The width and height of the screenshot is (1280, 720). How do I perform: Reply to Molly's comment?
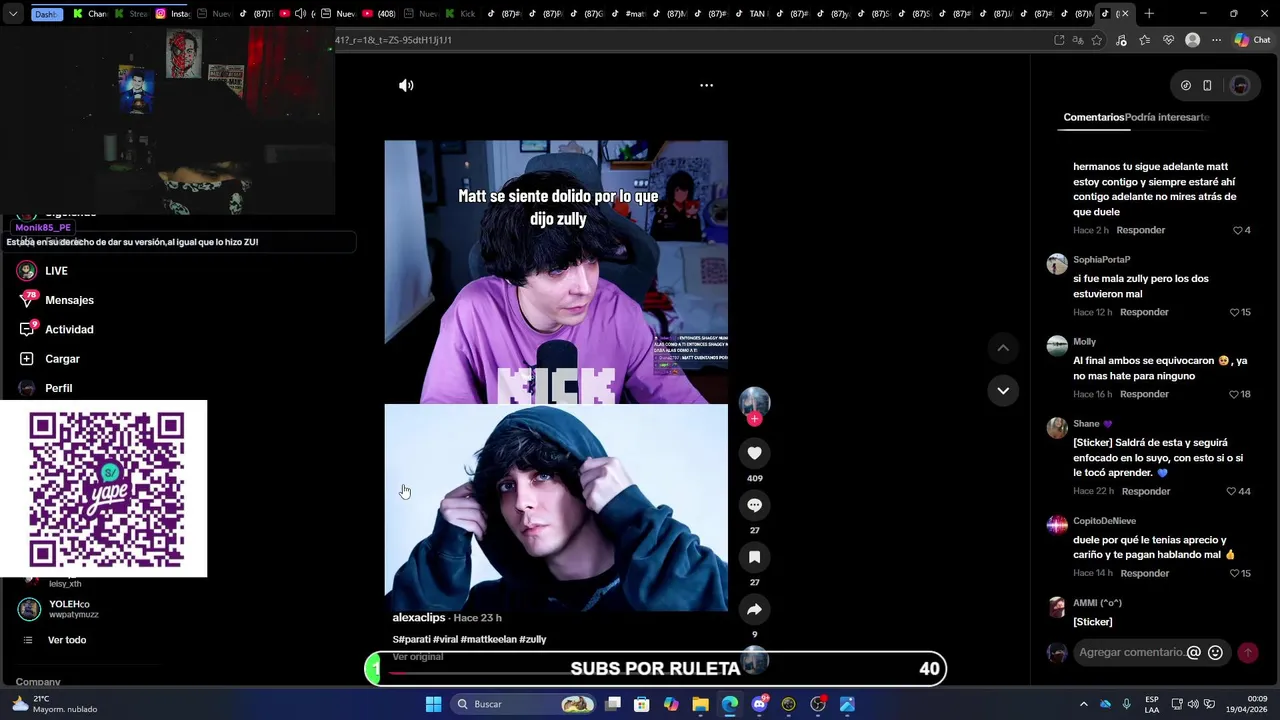(1144, 394)
